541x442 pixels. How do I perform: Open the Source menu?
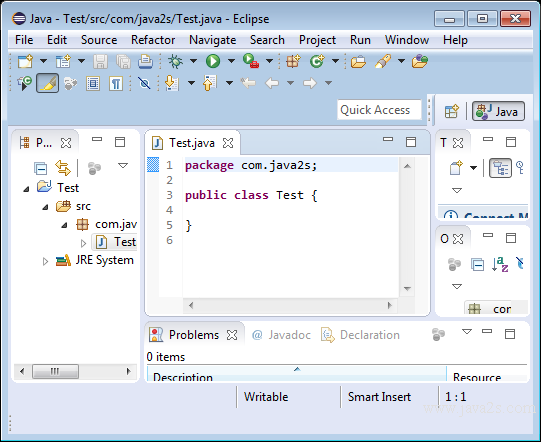[99, 40]
